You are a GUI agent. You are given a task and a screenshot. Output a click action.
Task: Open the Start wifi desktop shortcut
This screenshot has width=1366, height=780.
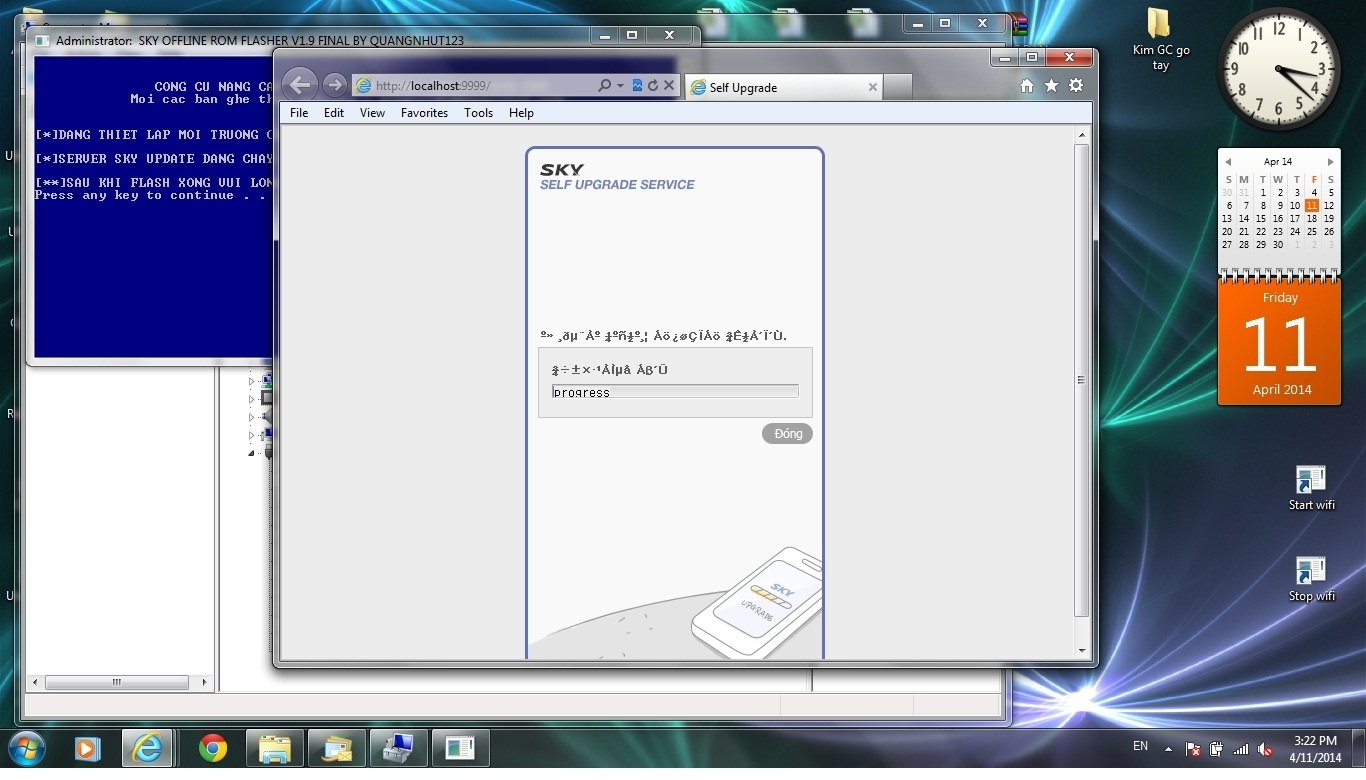(x=1310, y=487)
